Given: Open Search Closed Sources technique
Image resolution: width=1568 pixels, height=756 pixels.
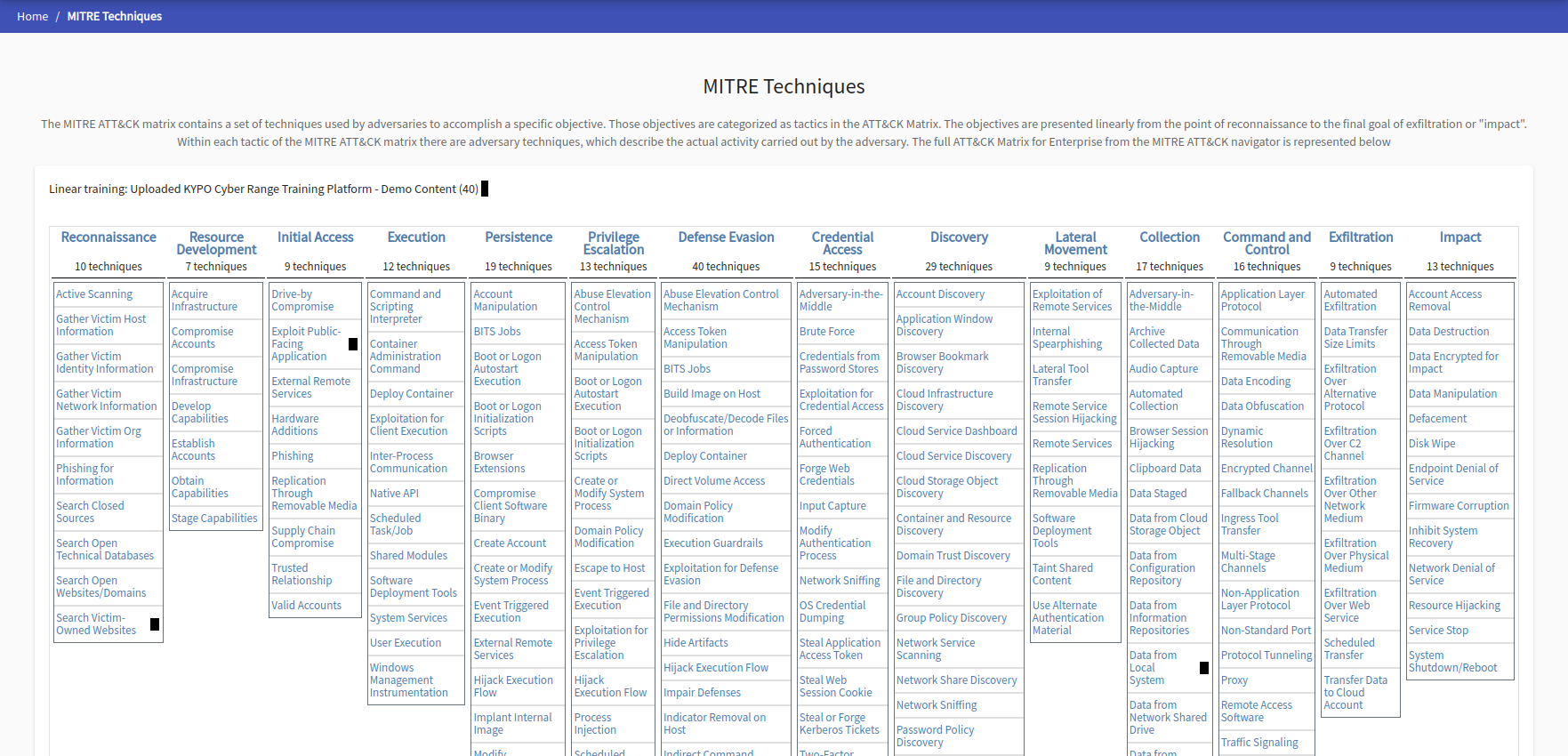Looking at the screenshot, I should click(90, 512).
